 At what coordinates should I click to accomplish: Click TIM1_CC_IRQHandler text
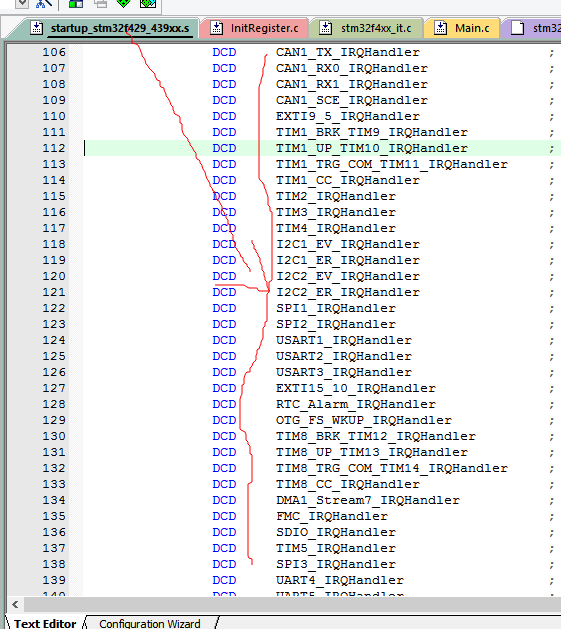(x=348, y=181)
